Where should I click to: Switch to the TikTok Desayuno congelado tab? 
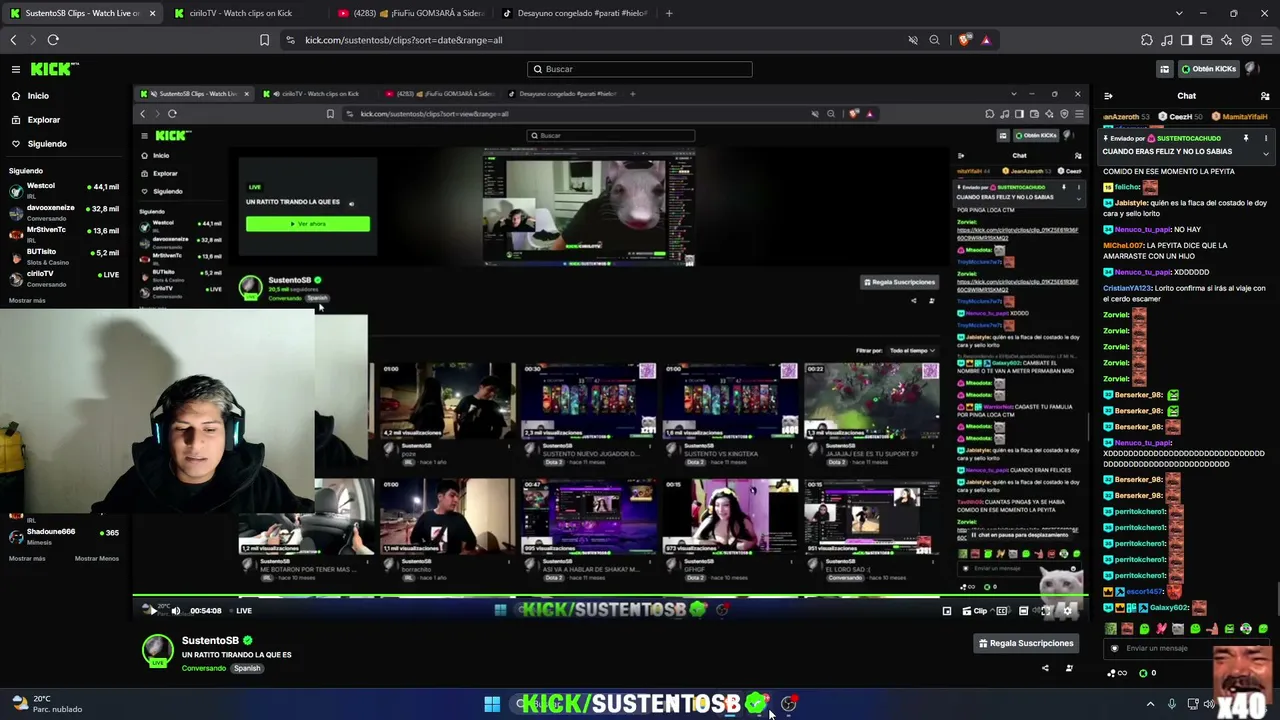tap(575, 13)
